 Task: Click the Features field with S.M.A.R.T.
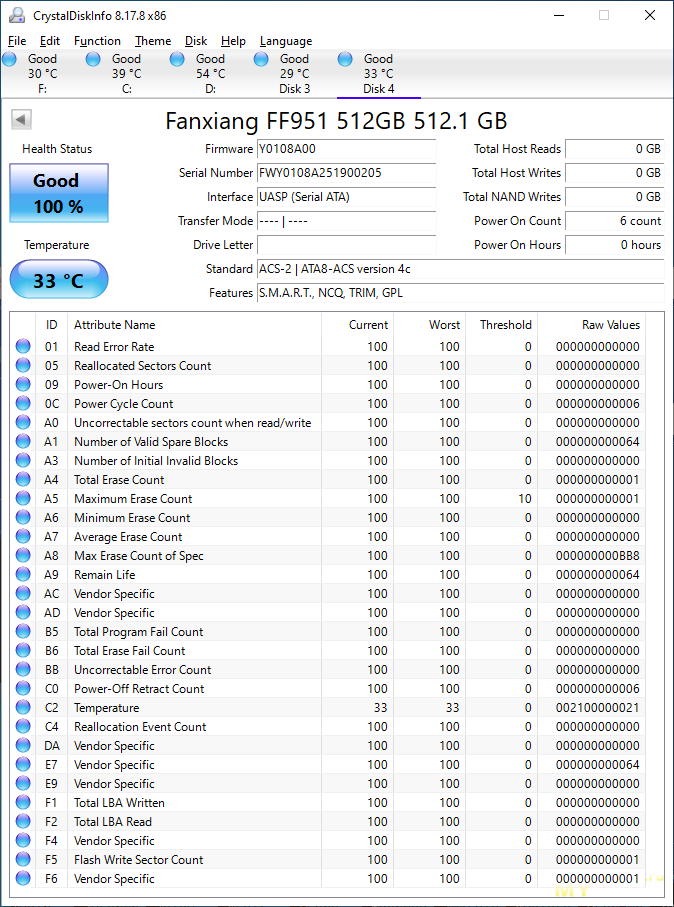[x=461, y=293]
